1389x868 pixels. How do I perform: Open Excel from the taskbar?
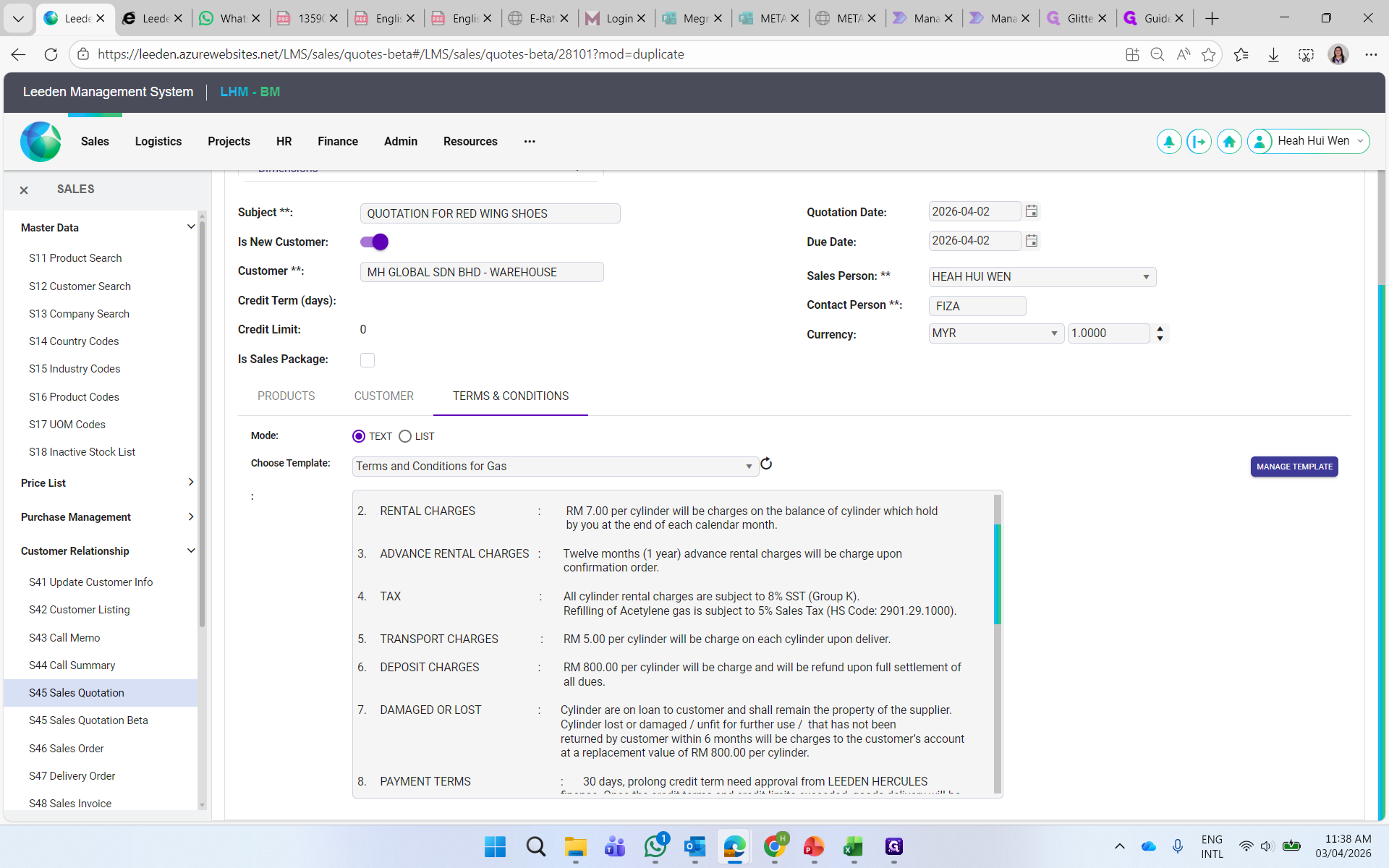(854, 846)
